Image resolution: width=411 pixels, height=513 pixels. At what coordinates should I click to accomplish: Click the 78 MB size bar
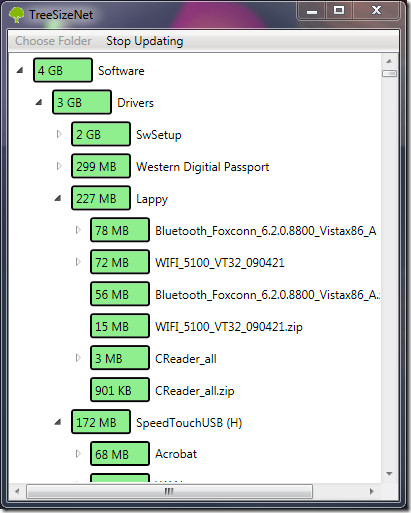coord(120,230)
